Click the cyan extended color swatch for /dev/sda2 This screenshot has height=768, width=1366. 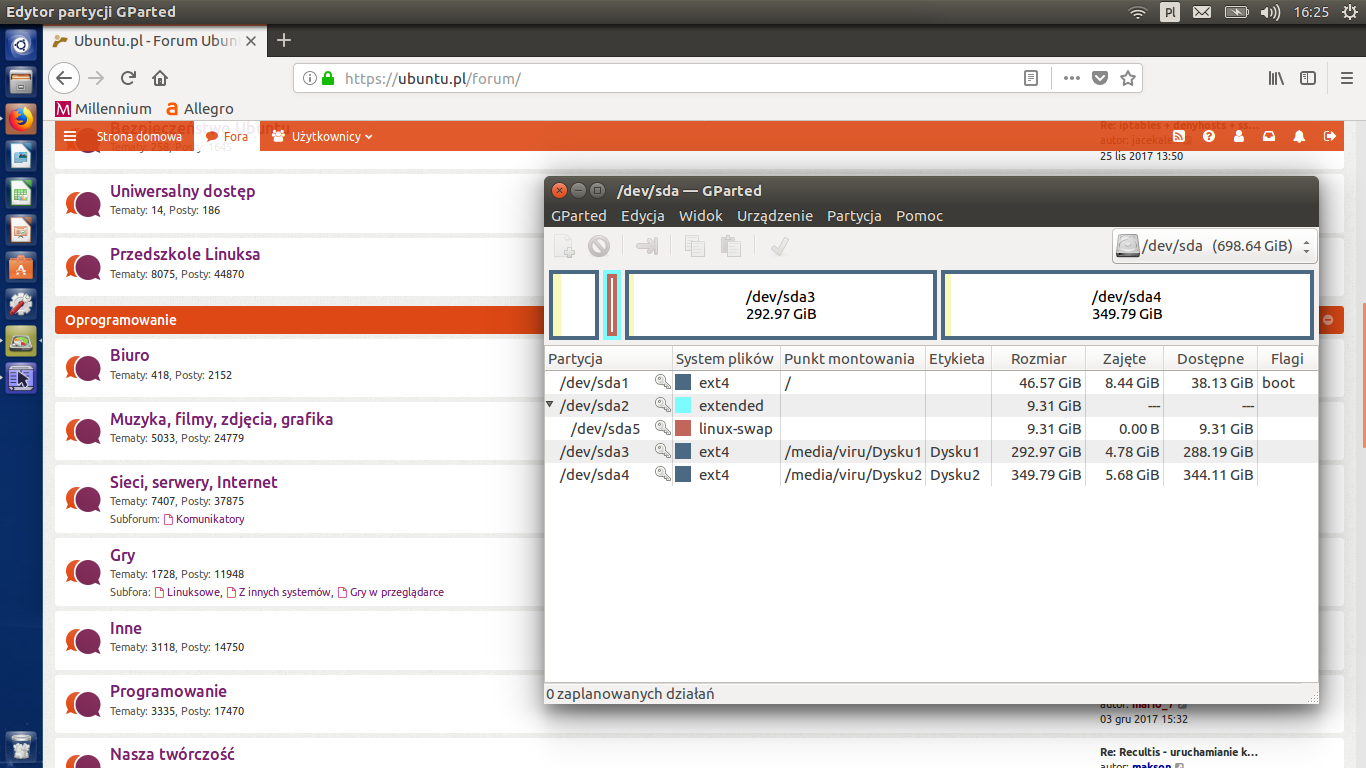[684, 405]
